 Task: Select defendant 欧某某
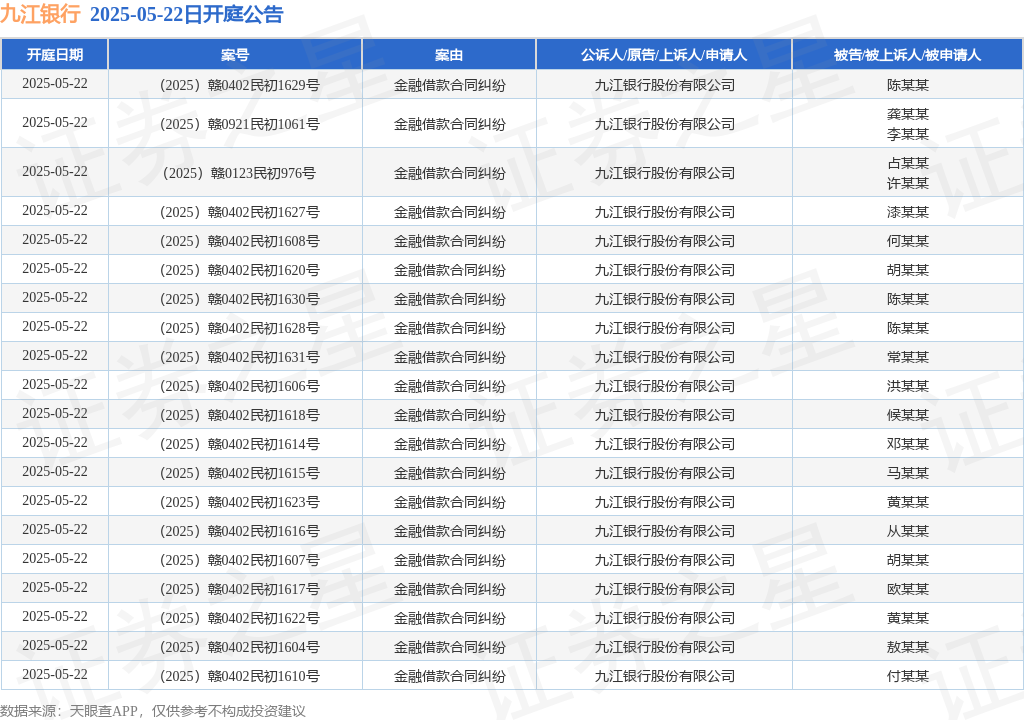point(908,589)
